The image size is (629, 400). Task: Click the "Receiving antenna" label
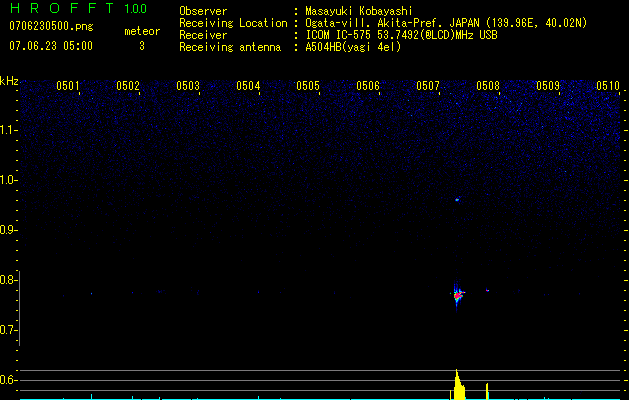[x=230, y=47]
